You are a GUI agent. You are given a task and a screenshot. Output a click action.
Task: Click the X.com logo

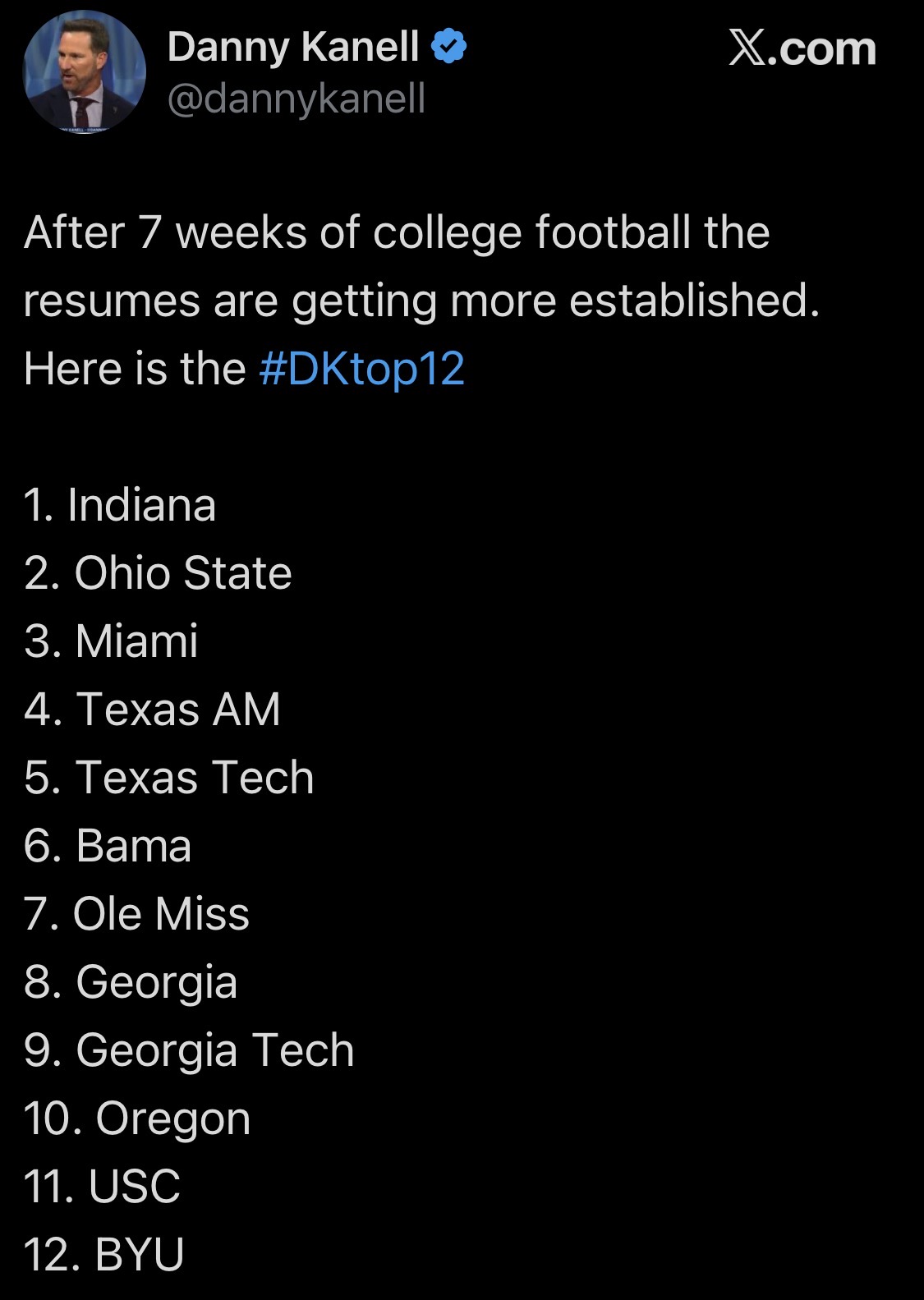click(802, 48)
